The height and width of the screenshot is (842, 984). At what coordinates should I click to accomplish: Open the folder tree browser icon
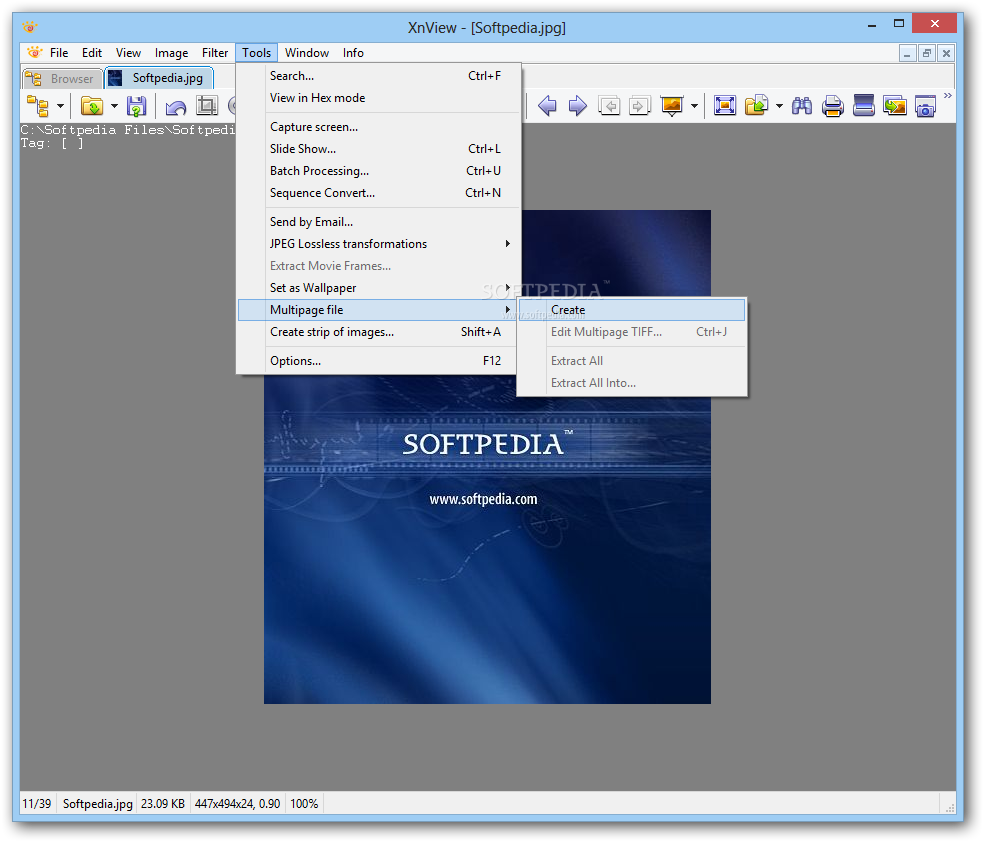(x=38, y=106)
